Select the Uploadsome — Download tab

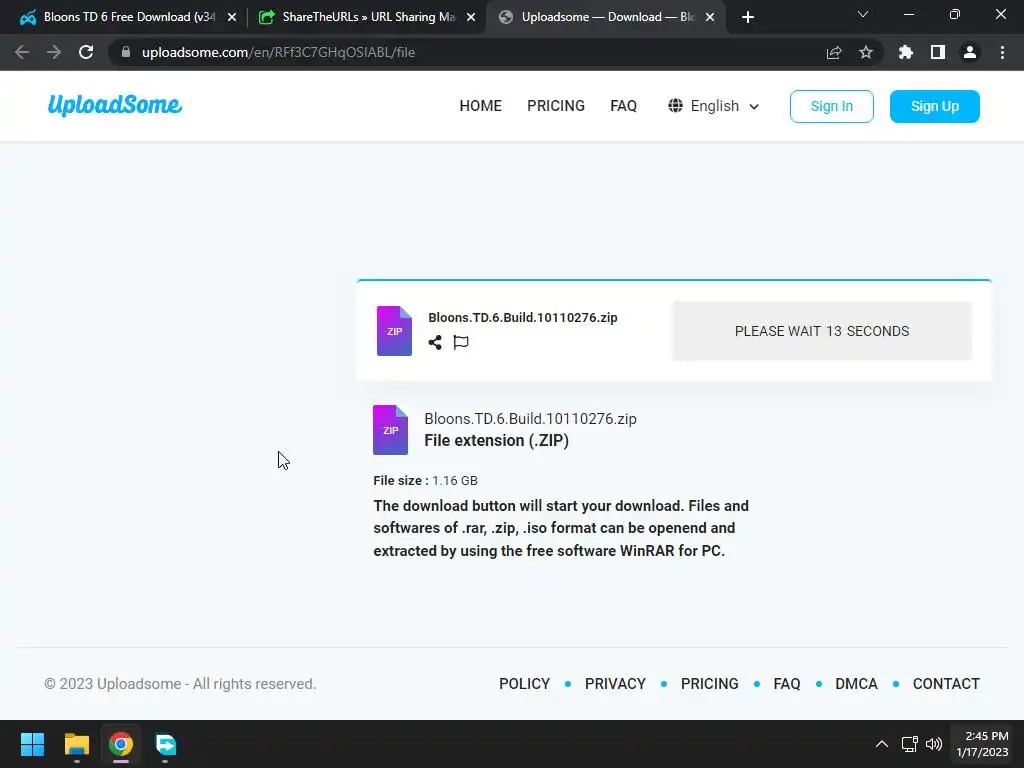(x=607, y=17)
